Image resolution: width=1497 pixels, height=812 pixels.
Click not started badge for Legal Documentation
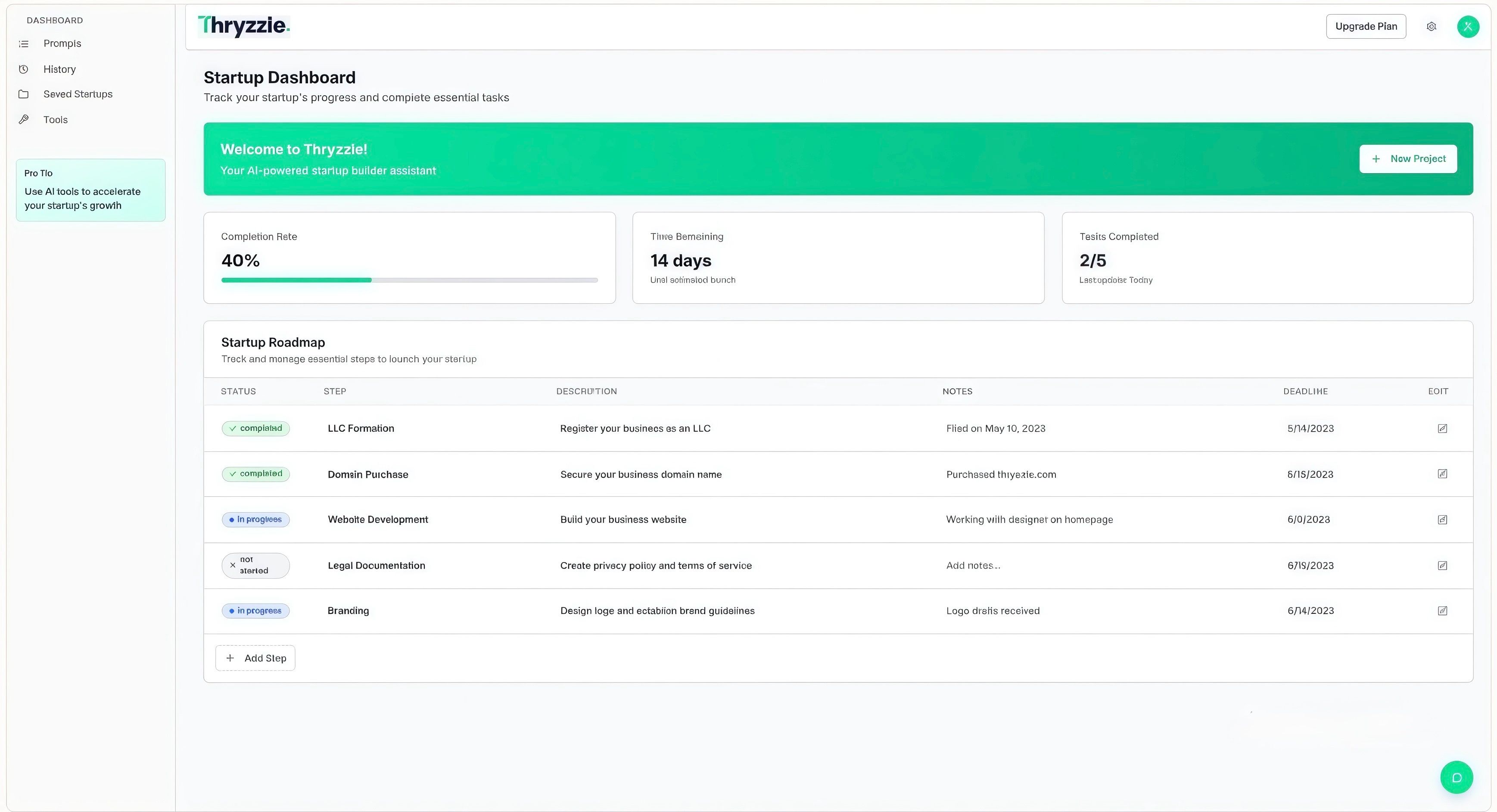(x=256, y=566)
